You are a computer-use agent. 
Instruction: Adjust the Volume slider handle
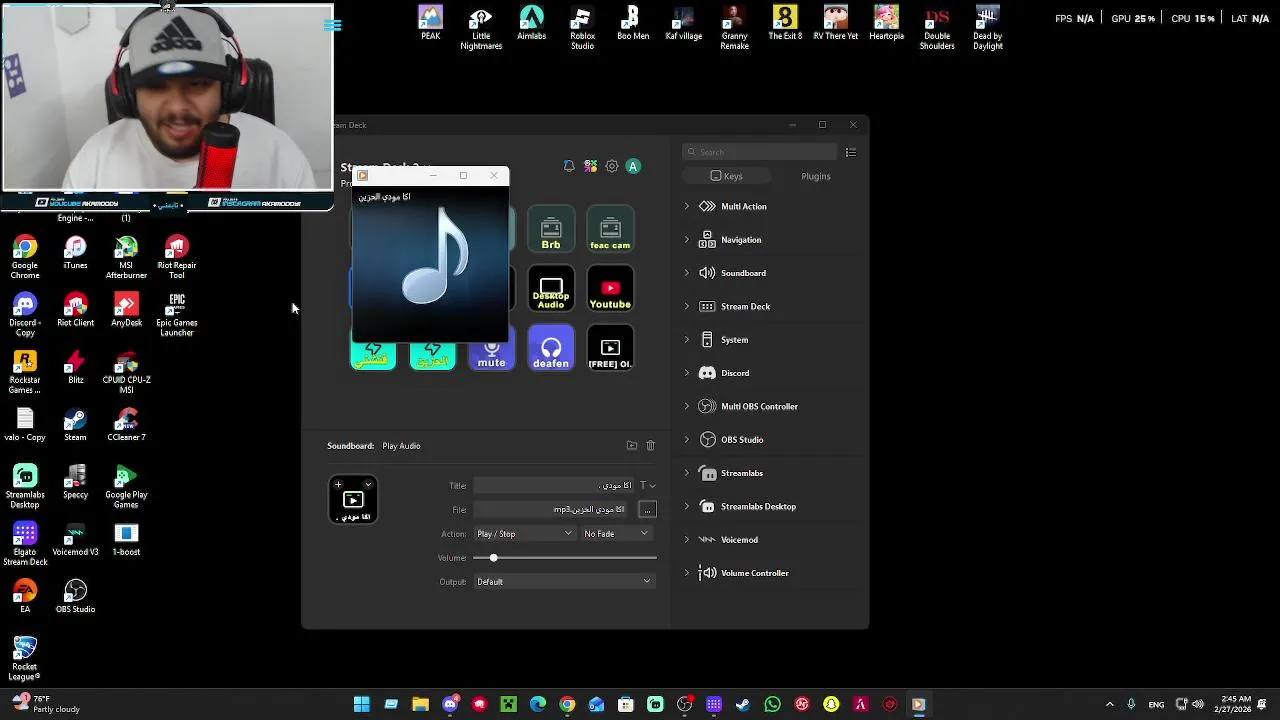493,558
